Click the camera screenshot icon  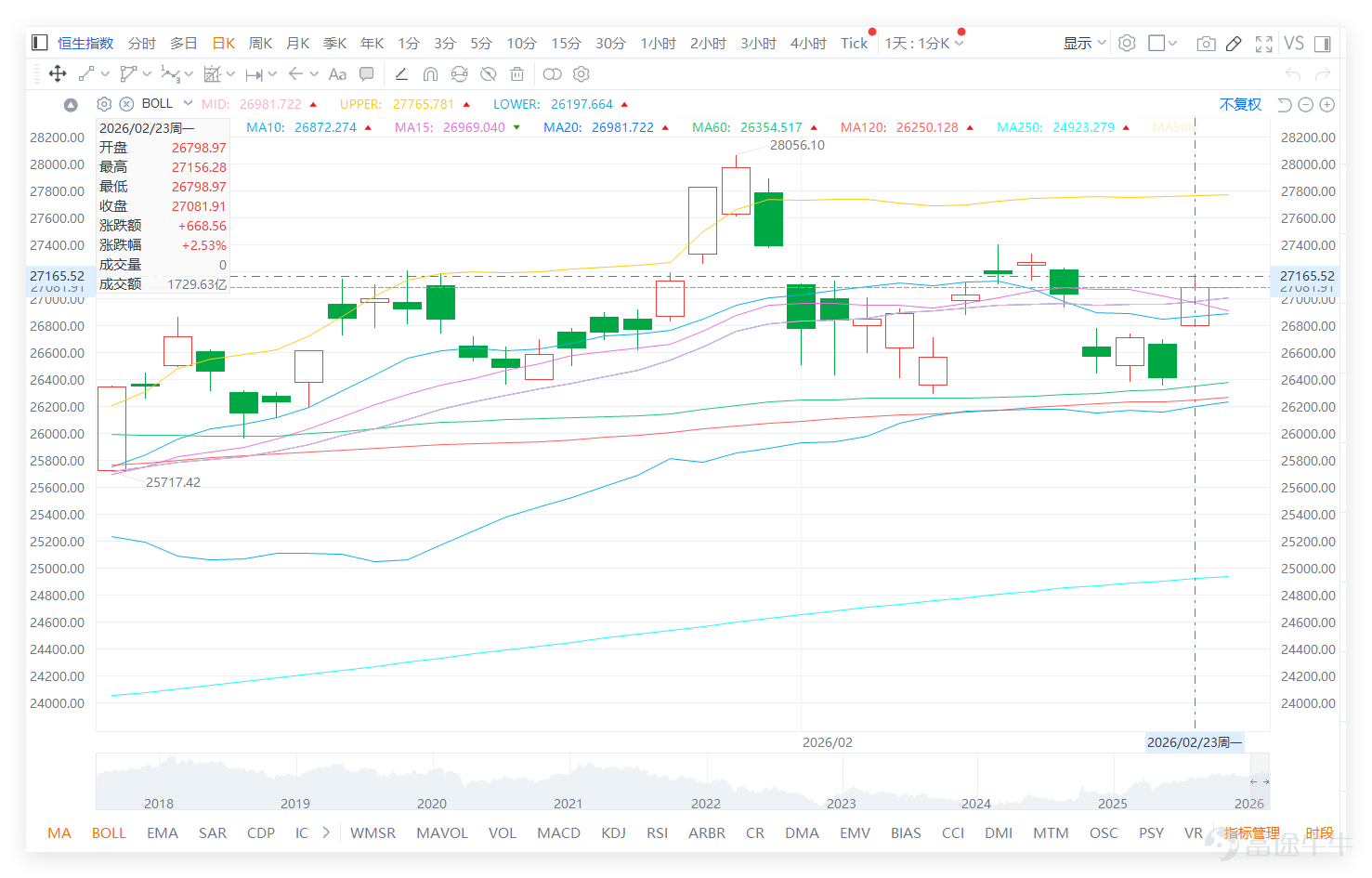pyautogui.click(x=1206, y=44)
